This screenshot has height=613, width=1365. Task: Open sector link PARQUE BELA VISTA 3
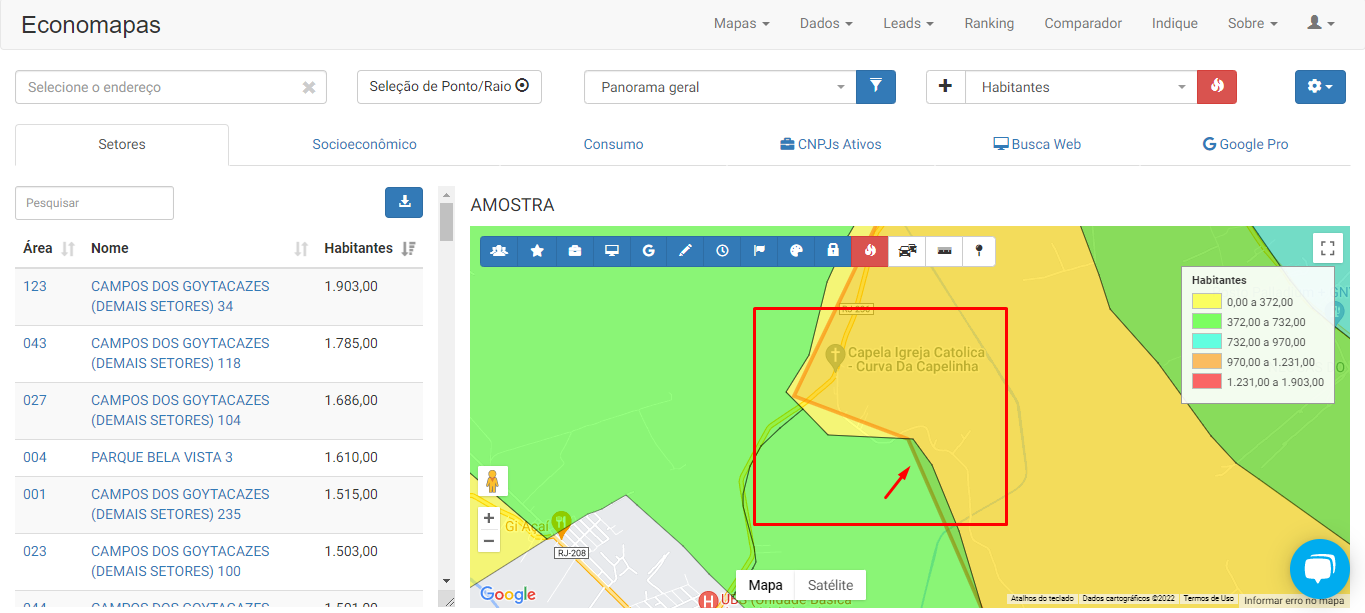162,457
